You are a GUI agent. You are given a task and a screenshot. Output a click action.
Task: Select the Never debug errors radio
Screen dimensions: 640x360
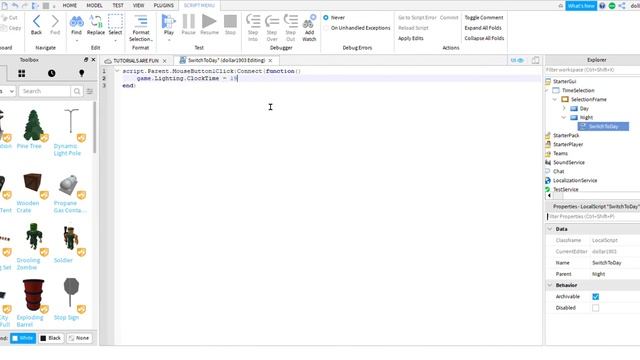click(326, 18)
